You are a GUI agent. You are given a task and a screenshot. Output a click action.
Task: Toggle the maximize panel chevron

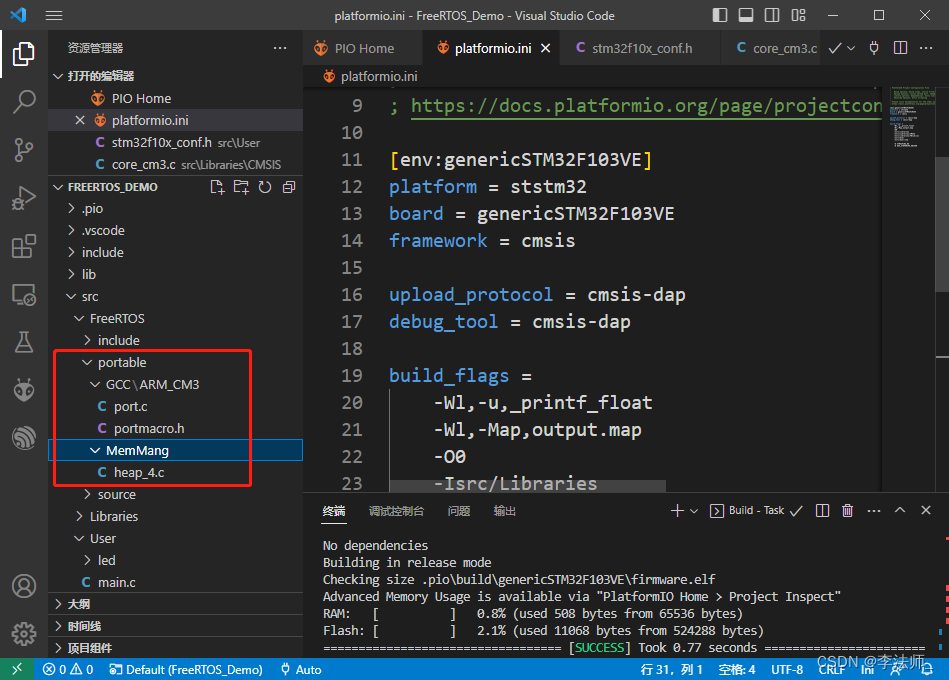(899, 510)
